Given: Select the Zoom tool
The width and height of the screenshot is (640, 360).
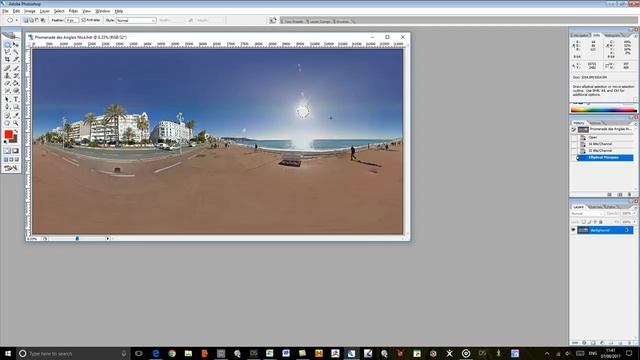Looking at the screenshot, I should 16,123.
